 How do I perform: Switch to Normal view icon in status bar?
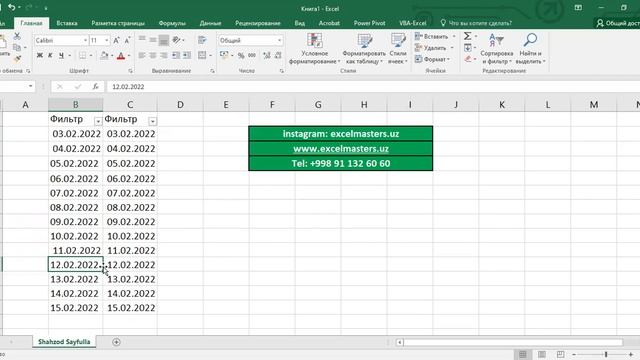click(x=522, y=354)
